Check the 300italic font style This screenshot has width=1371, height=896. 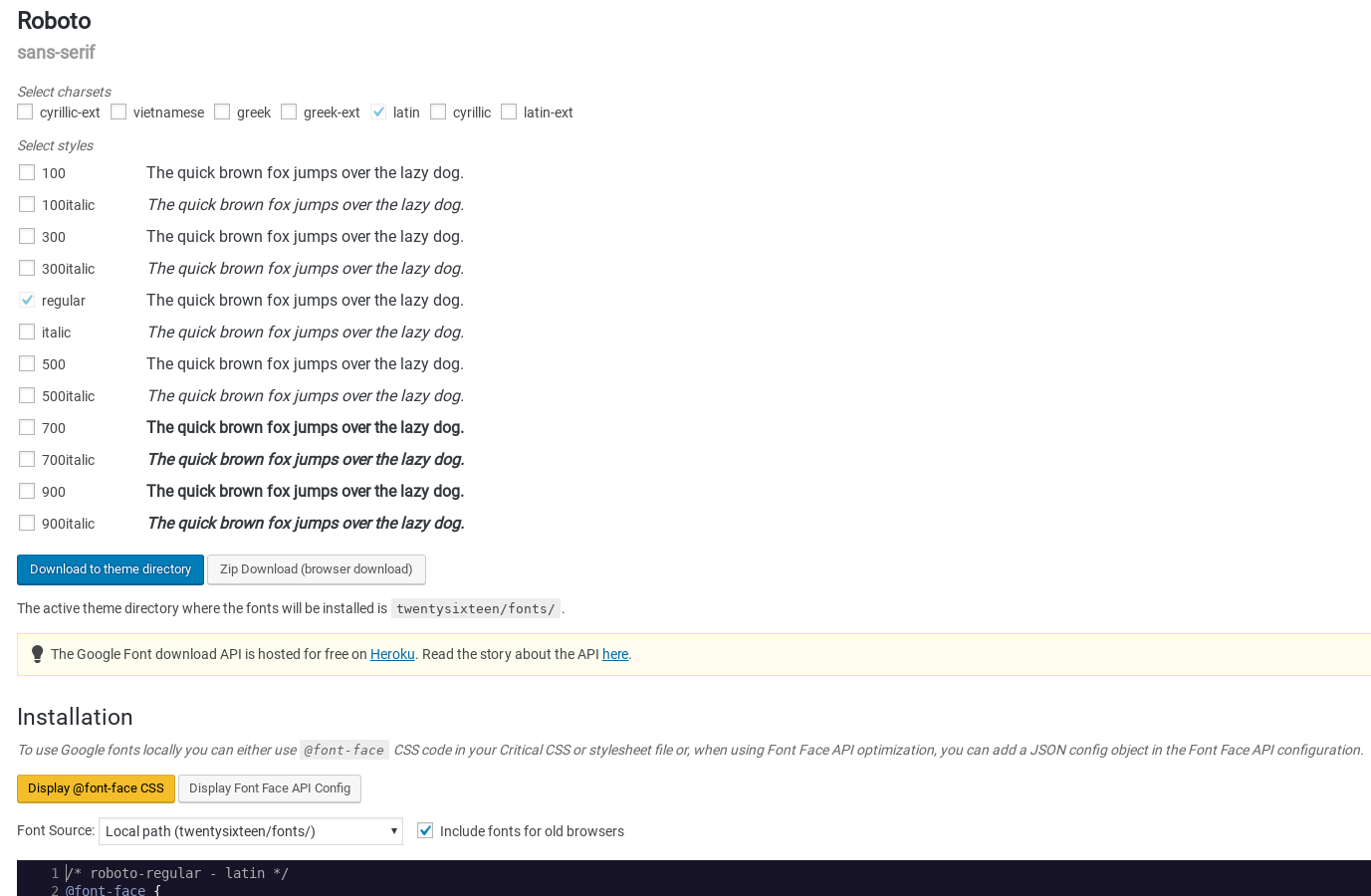[27, 268]
